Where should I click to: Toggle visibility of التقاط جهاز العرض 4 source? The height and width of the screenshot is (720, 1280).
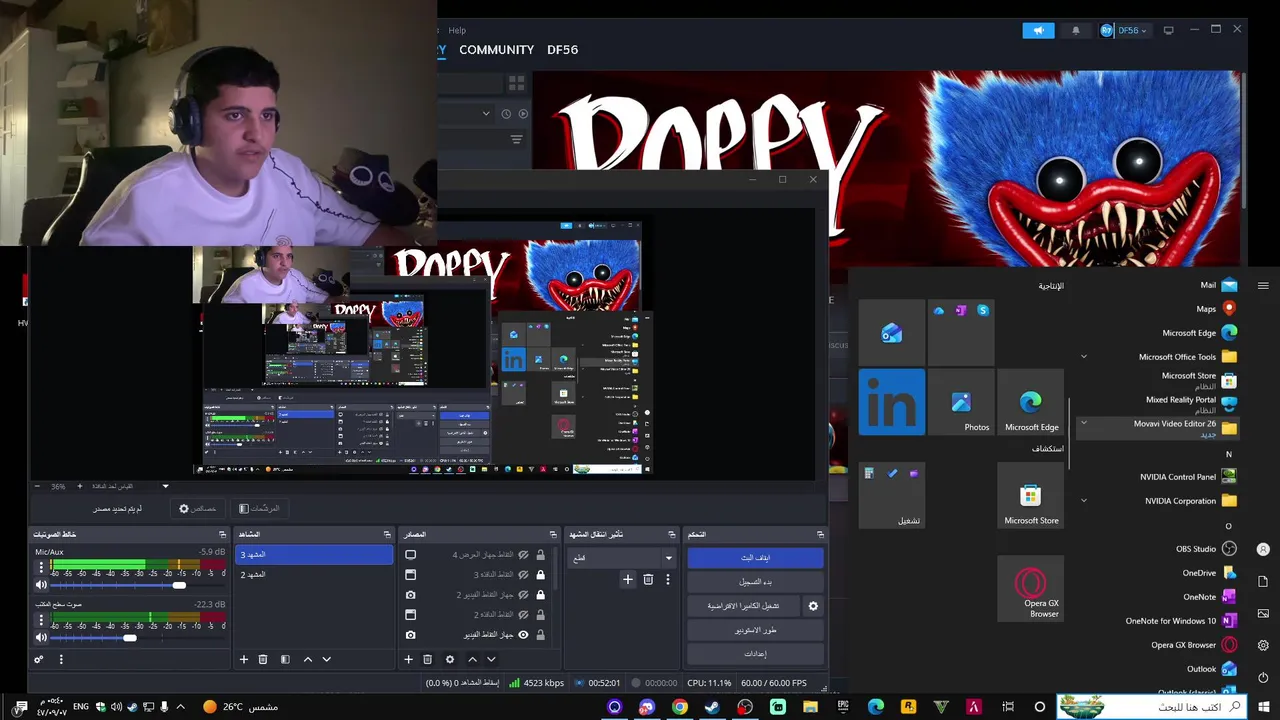click(x=523, y=555)
